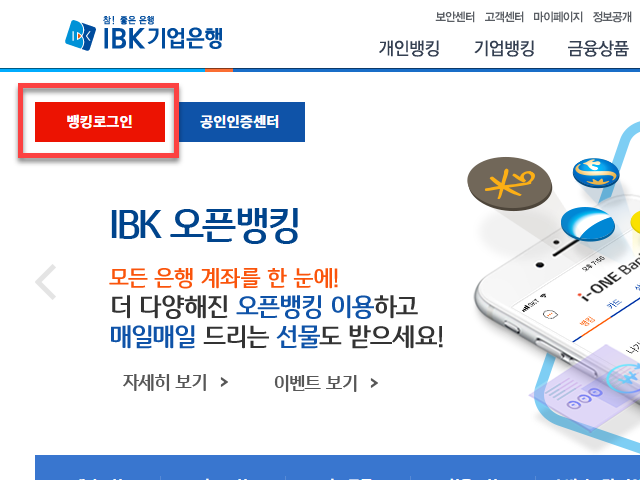Open the 공인인증센터 button
Image resolution: width=640 pixels, height=480 pixels.
pyautogui.click(x=241, y=122)
